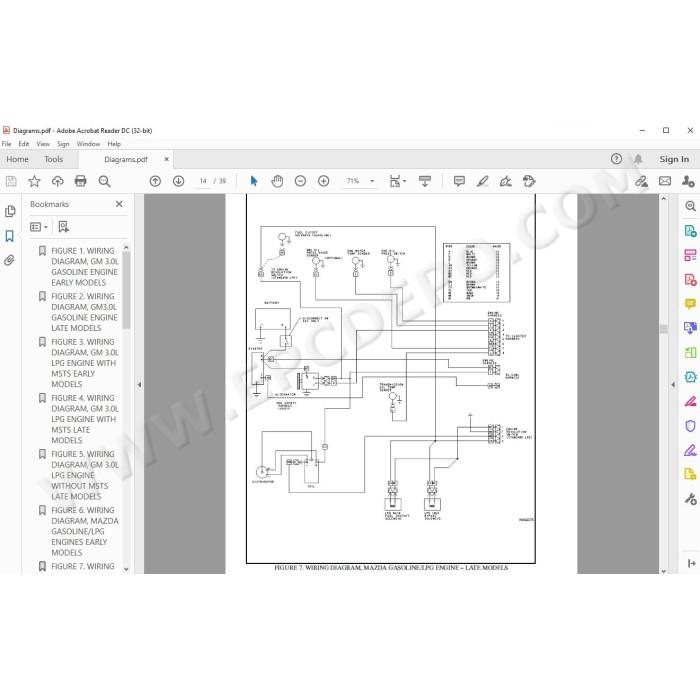
Task: Switch to the Tools tab
Action: coord(54,159)
